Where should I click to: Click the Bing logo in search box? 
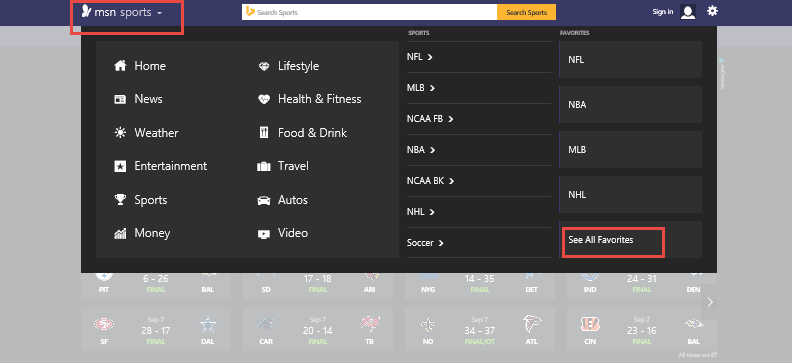250,12
